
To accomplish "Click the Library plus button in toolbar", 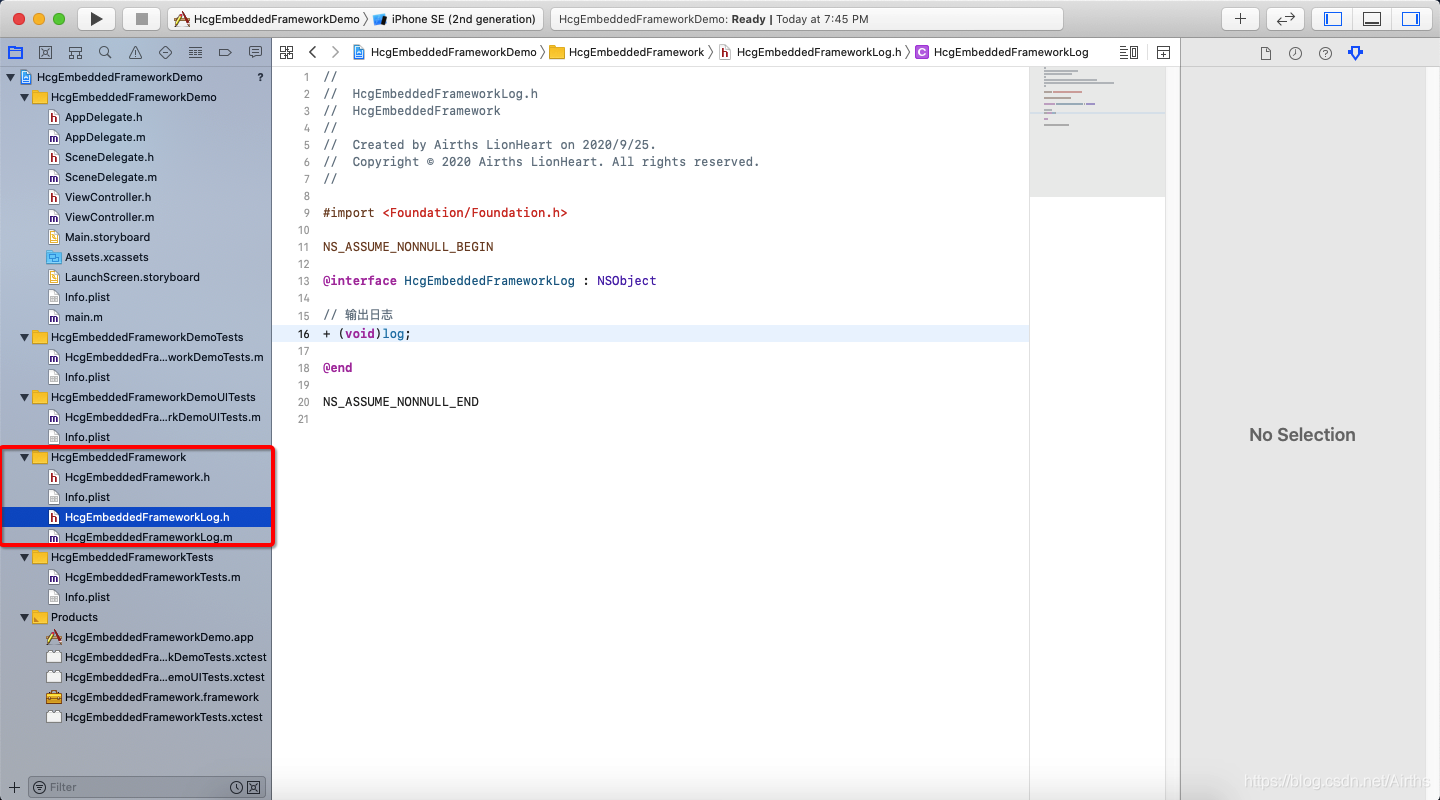I will [x=1239, y=18].
